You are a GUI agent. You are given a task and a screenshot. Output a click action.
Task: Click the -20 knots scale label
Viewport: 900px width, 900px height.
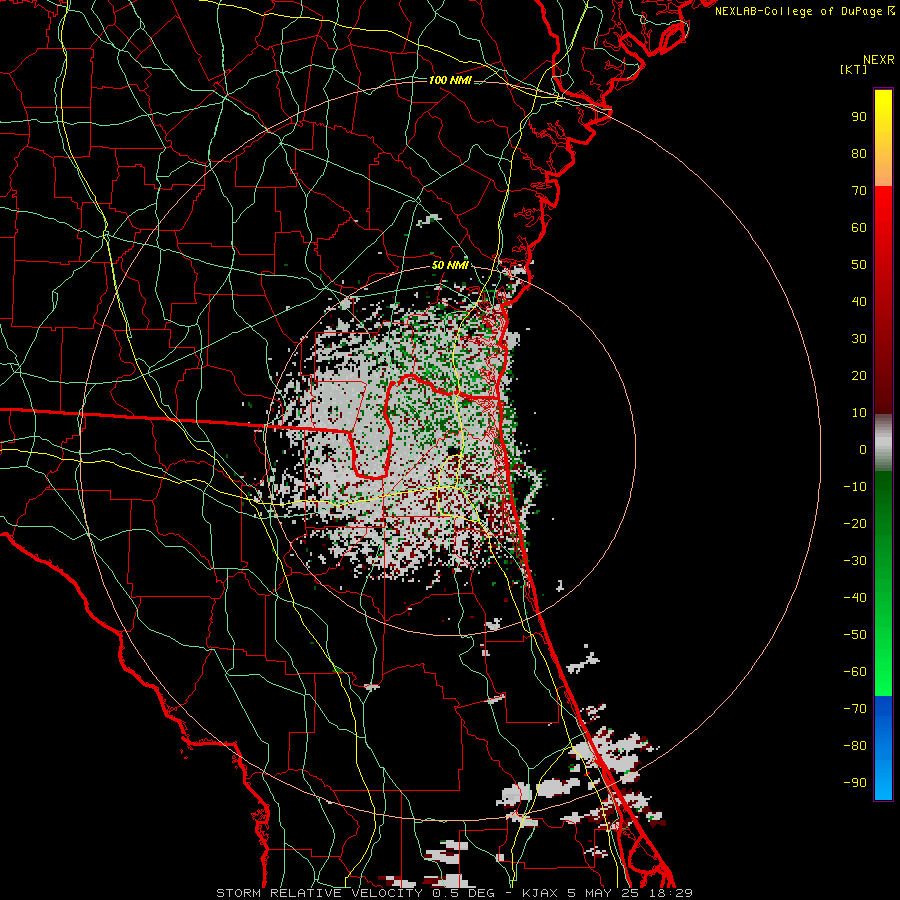pyautogui.click(x=855, y=523)
